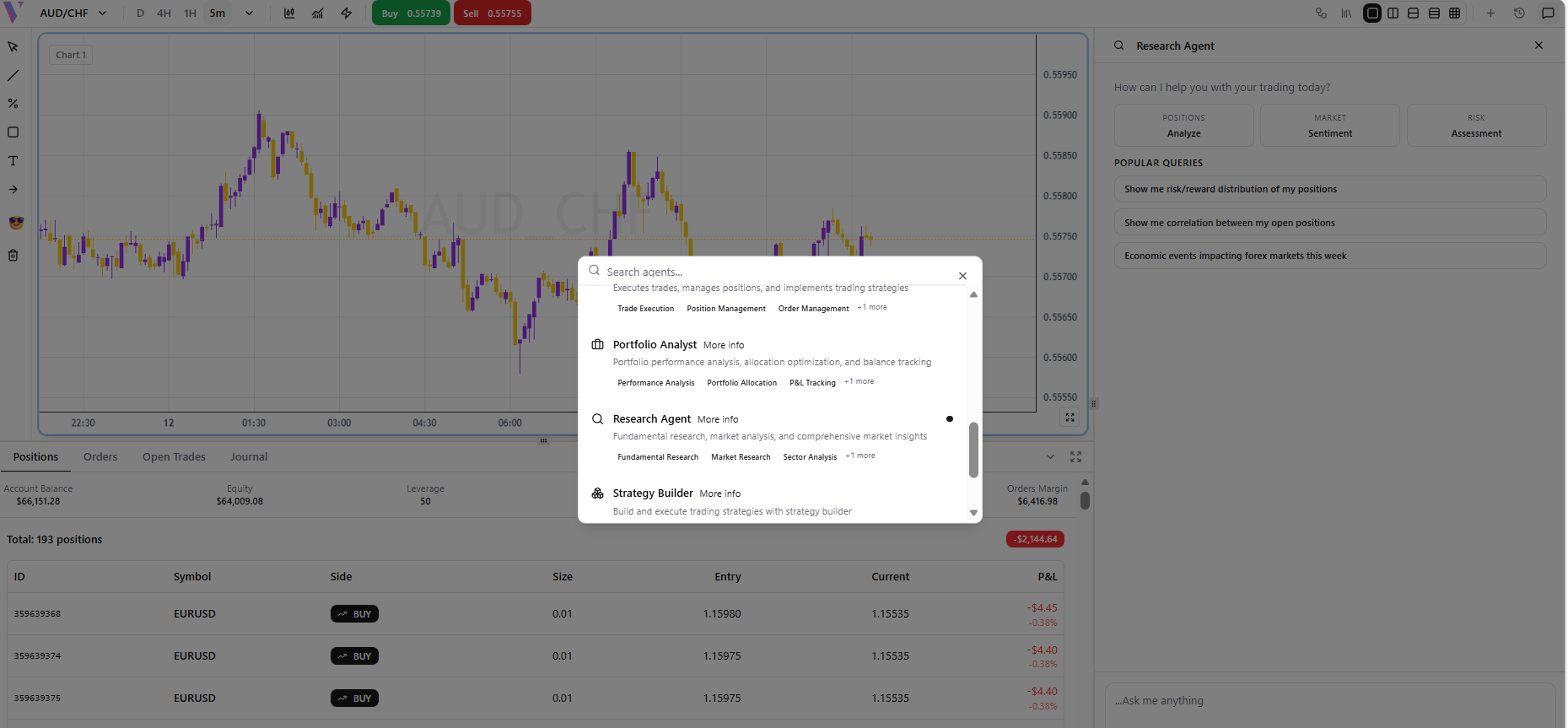This screenshot has height=728, width=1568.
Task: Expand the timeframe dropdown arrow
Action: (249, 13)
